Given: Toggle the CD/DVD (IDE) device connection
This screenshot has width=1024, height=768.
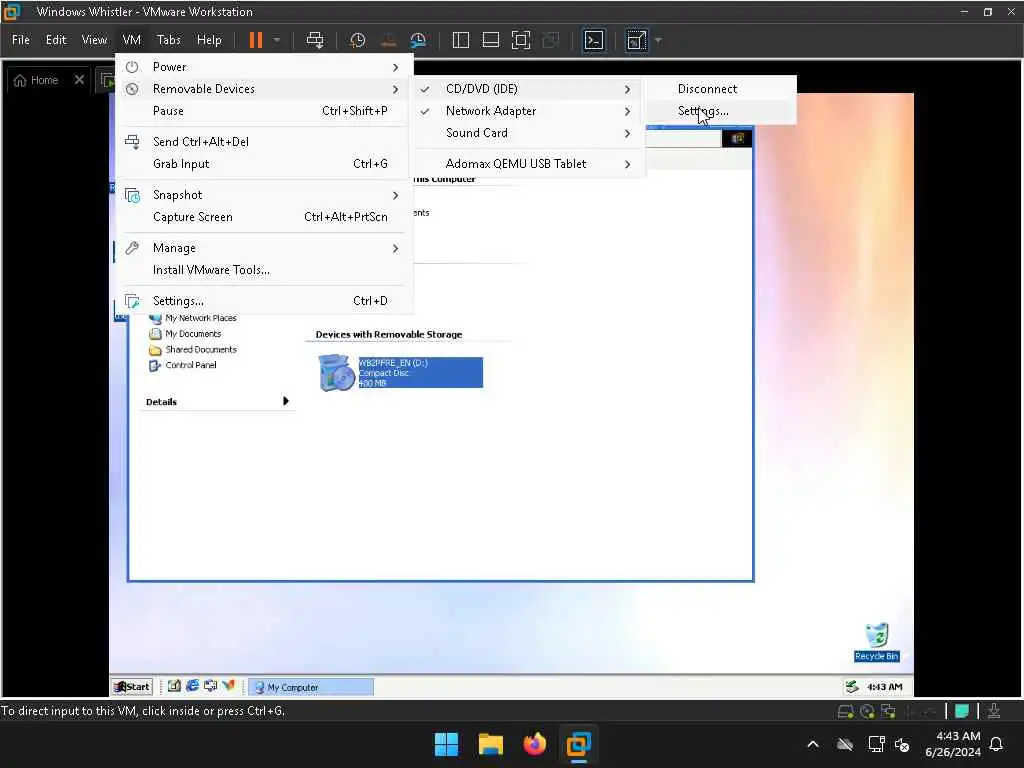Looking at the screenshot, I should tap(527, 89).
